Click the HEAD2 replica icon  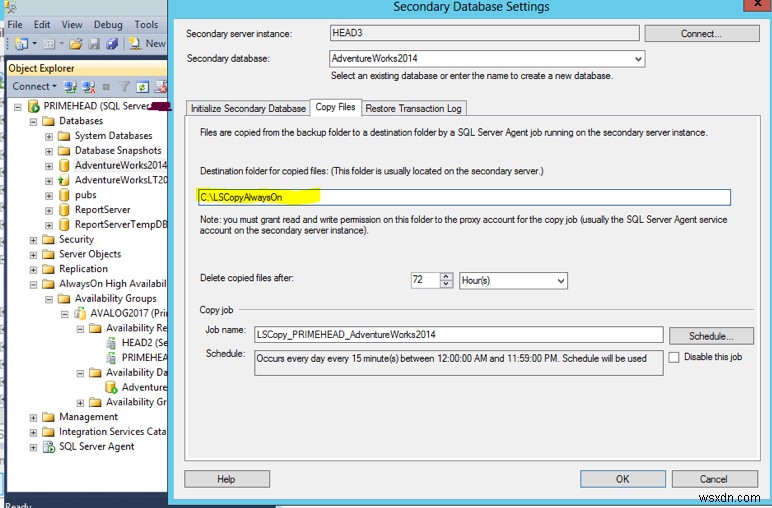pyautogui.click(x=111, y=343)
